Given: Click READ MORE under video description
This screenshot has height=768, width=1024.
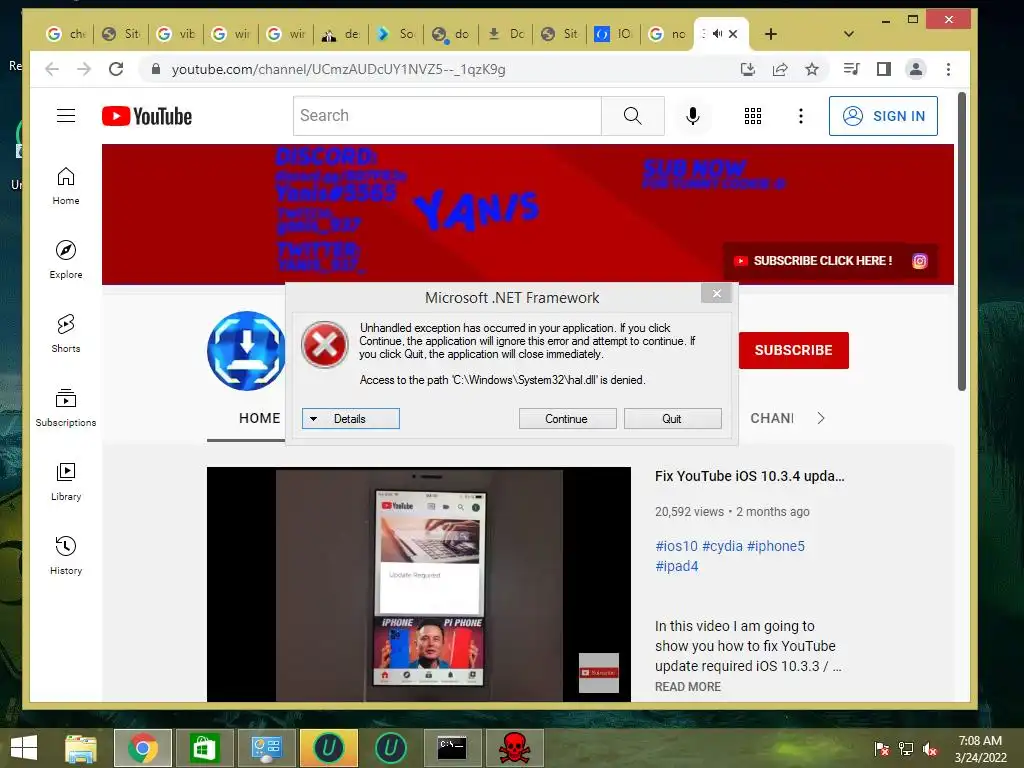Looking at the screenshot, I should (688, 686).
